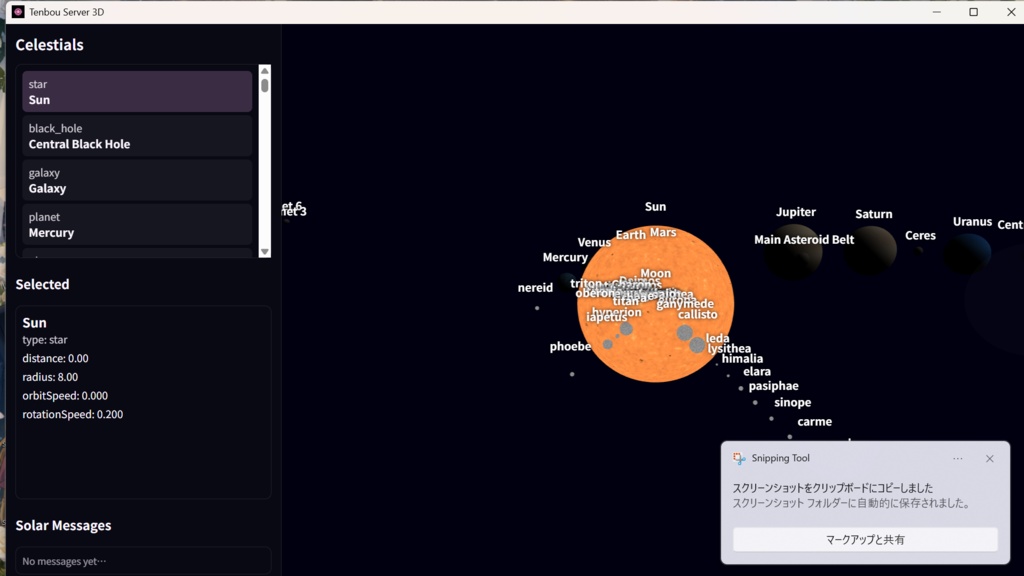Select Galaxy in the Celestials list

[x=136, y=180]
